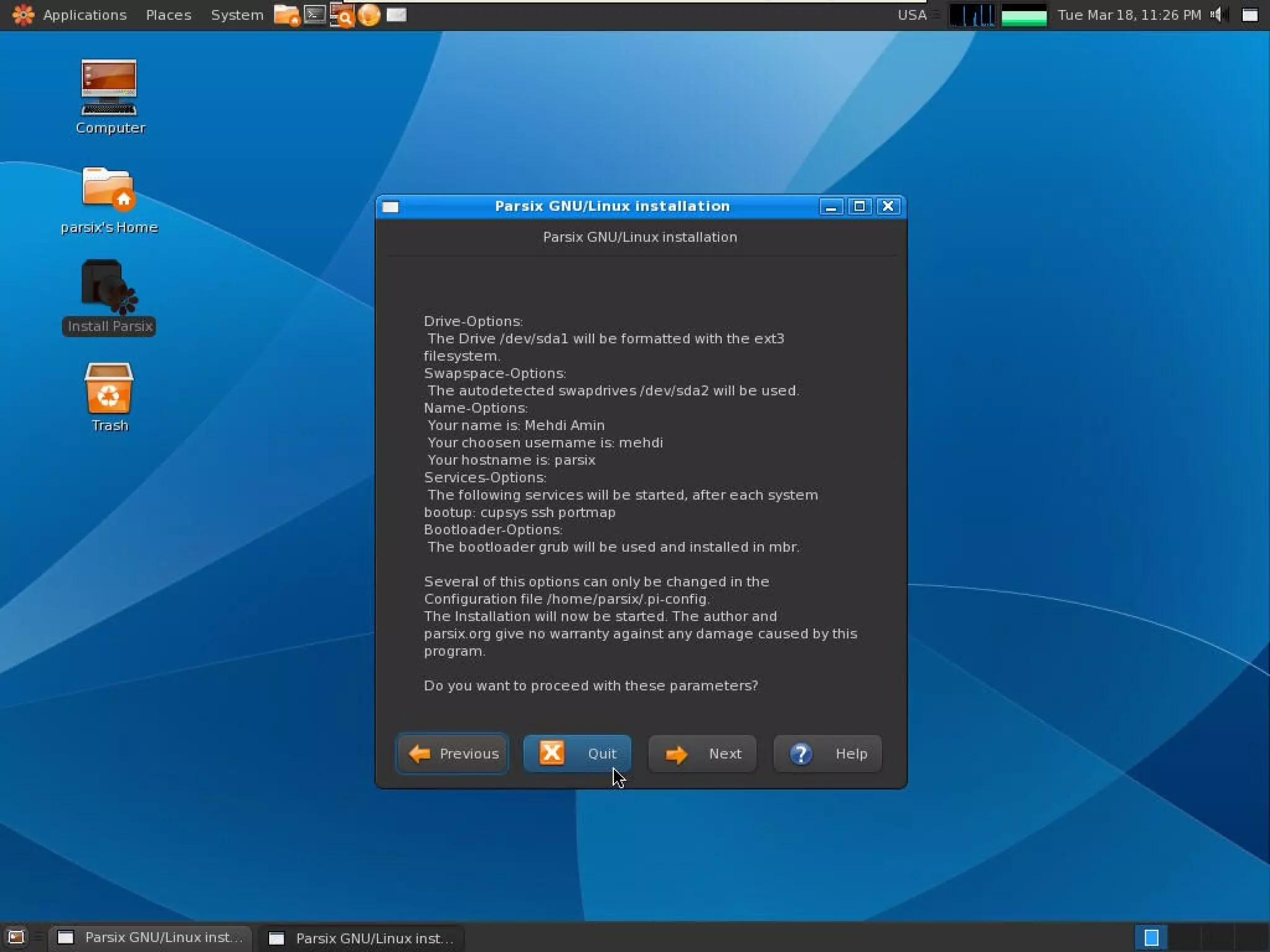Open the file search launcher icon
The height and width of the screenshot is (952, 1270).
(x=342, y=14)
